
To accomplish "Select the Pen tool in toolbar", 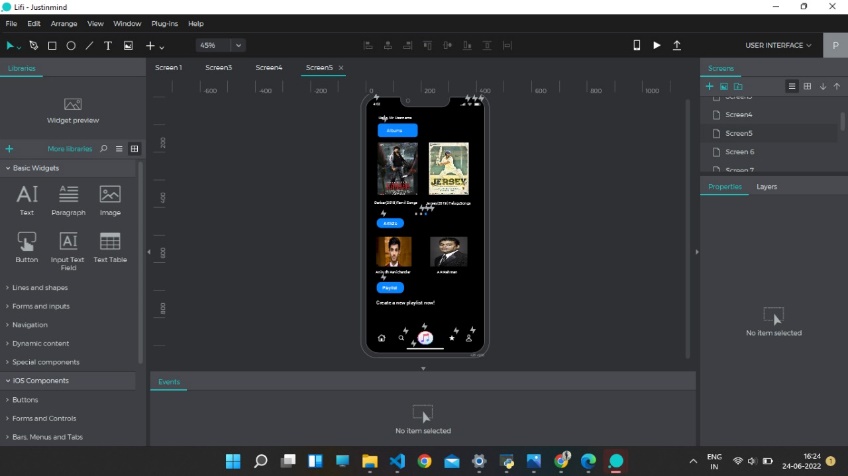I will 34,45.
